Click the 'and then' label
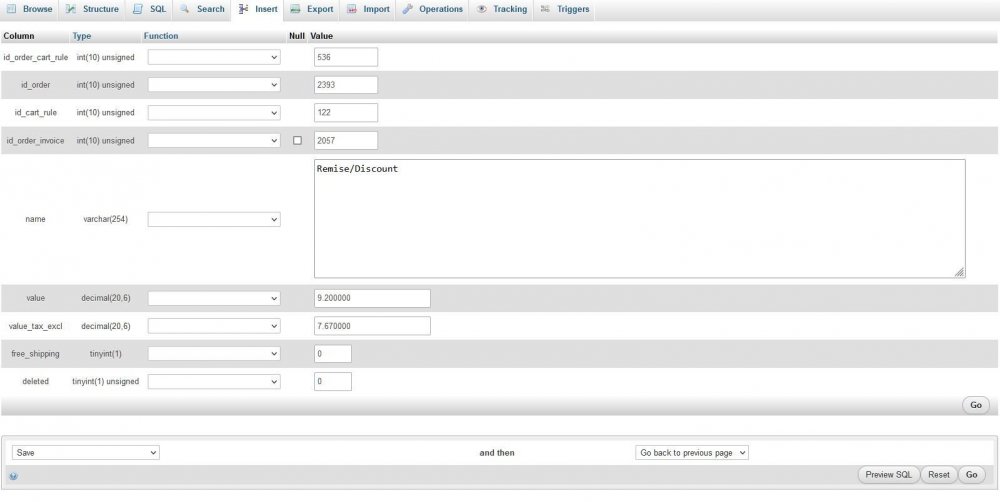This screenshot has height=502, width=1000. [x=497, y=453]
